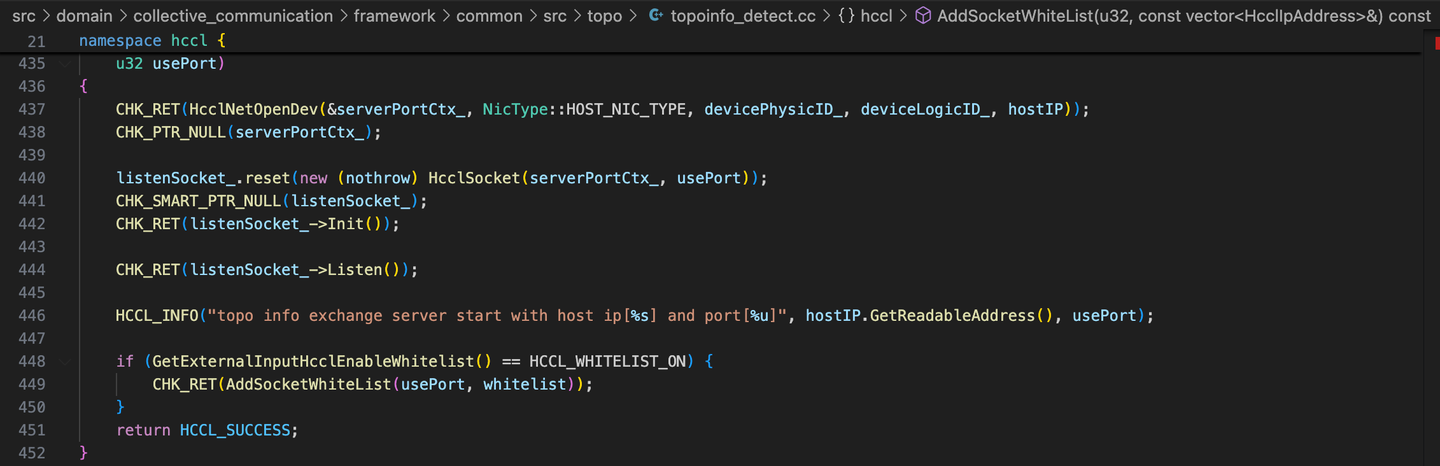Click the leftmost src breadcrumb
1440x466 pixels.
[24, 16]
